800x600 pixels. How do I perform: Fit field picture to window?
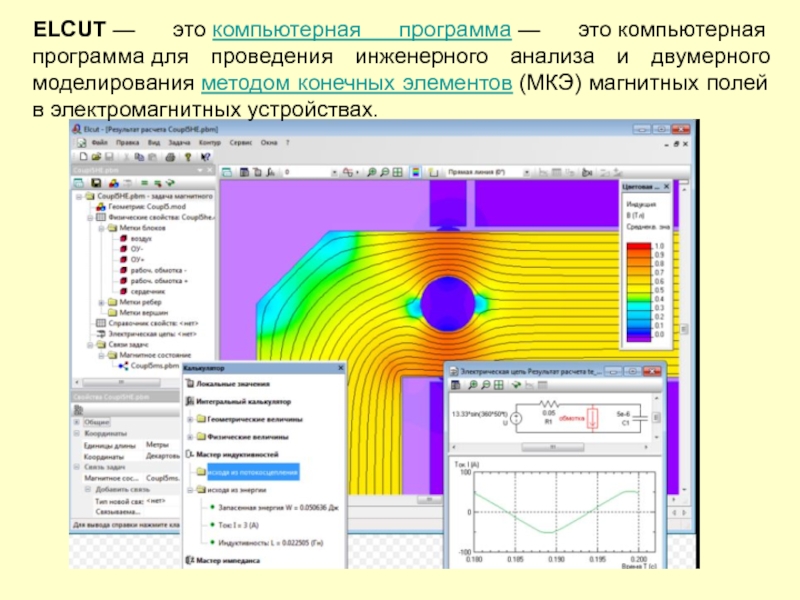tap(398, 172)
